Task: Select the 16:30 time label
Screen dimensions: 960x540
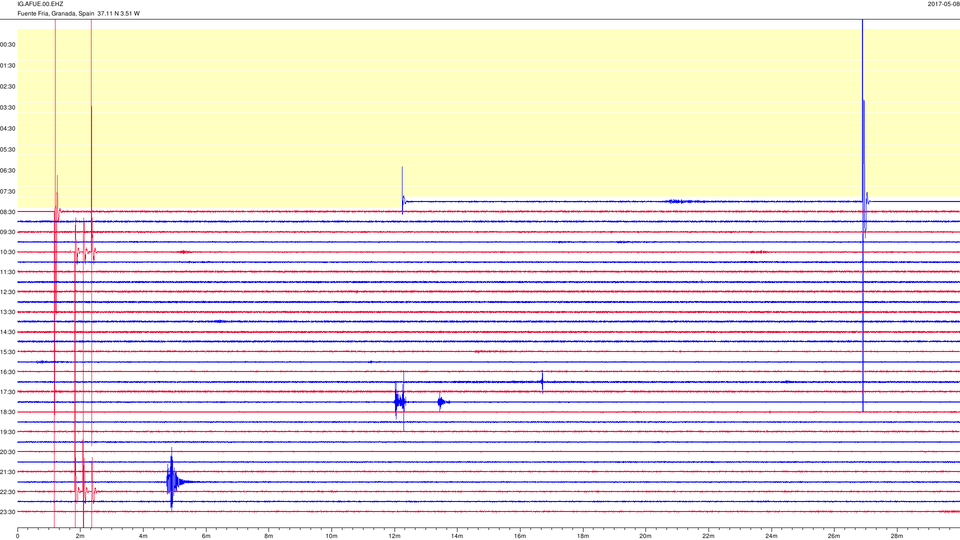Action: [x=8, y=372]
